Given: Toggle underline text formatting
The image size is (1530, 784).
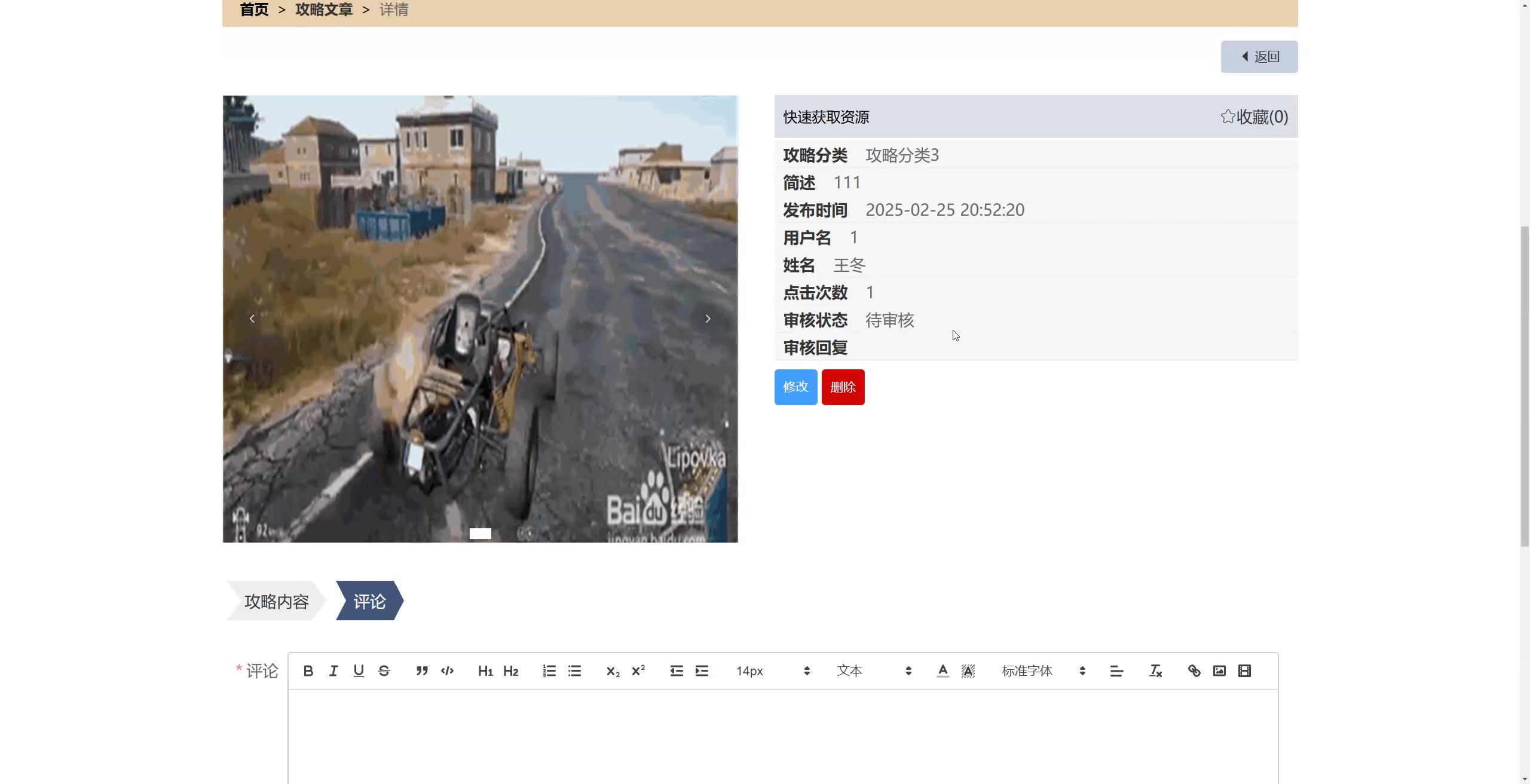Looking at the screenshot, I should [359, 671].
